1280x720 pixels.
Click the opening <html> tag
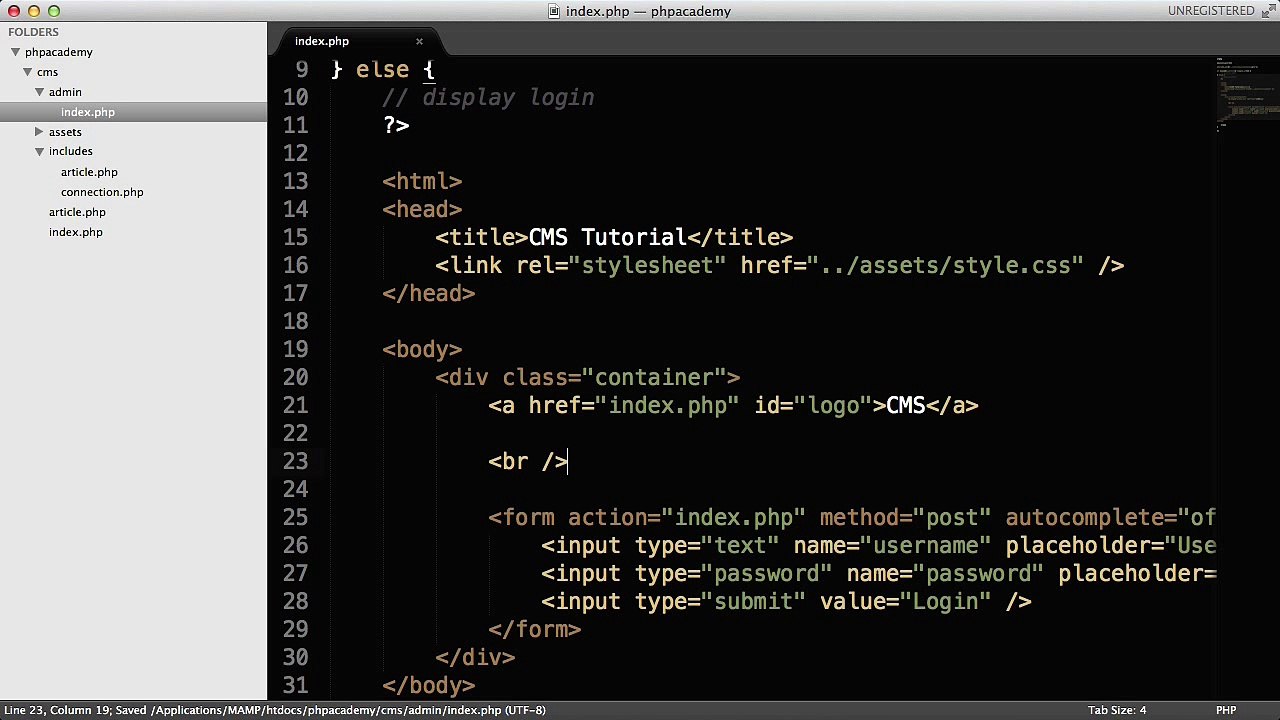point(422,181)
